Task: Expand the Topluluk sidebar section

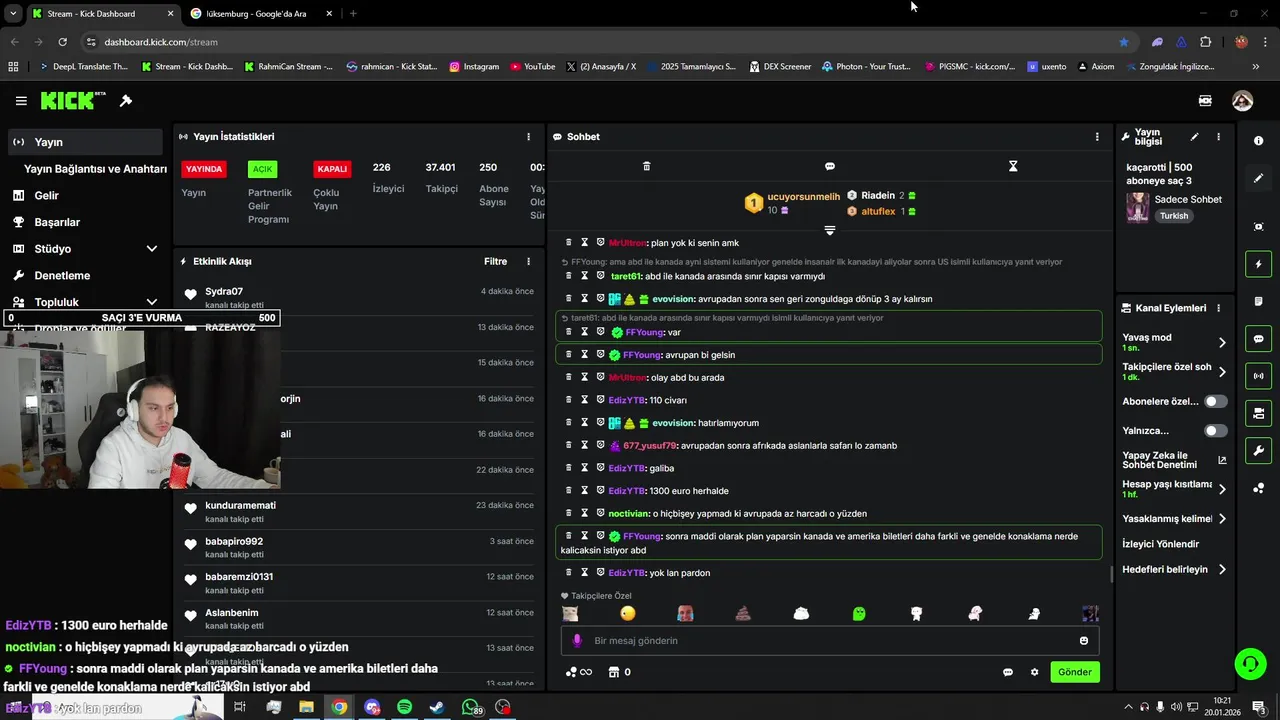Action: coord(152,302)
